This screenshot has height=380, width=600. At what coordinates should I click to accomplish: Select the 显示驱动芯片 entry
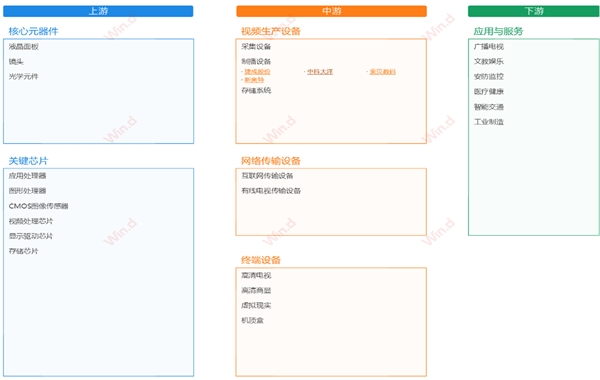pyautogui.click(x=31, y=236)
